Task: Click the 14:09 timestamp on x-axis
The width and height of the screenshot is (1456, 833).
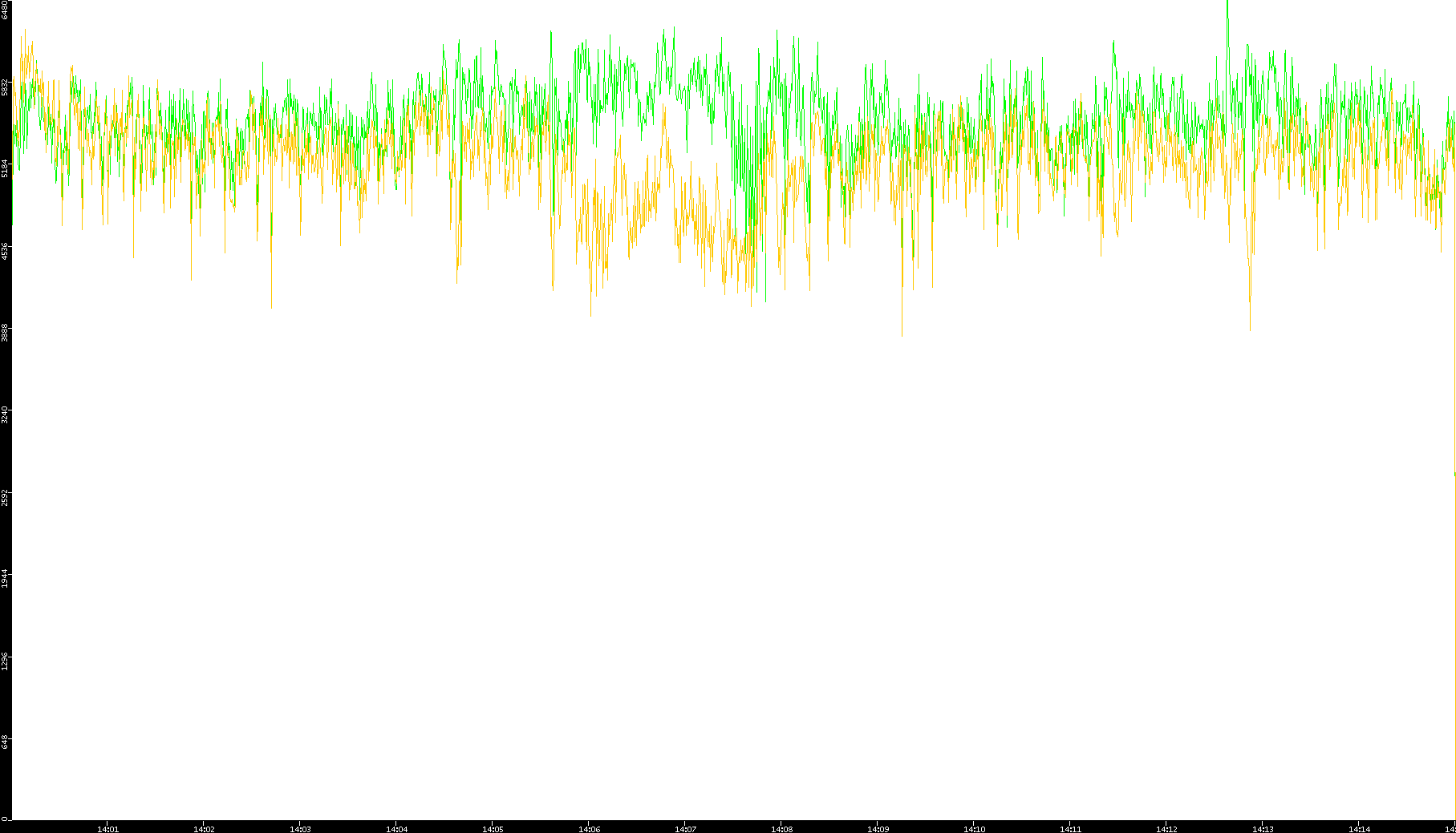Action: pos(878,828)
